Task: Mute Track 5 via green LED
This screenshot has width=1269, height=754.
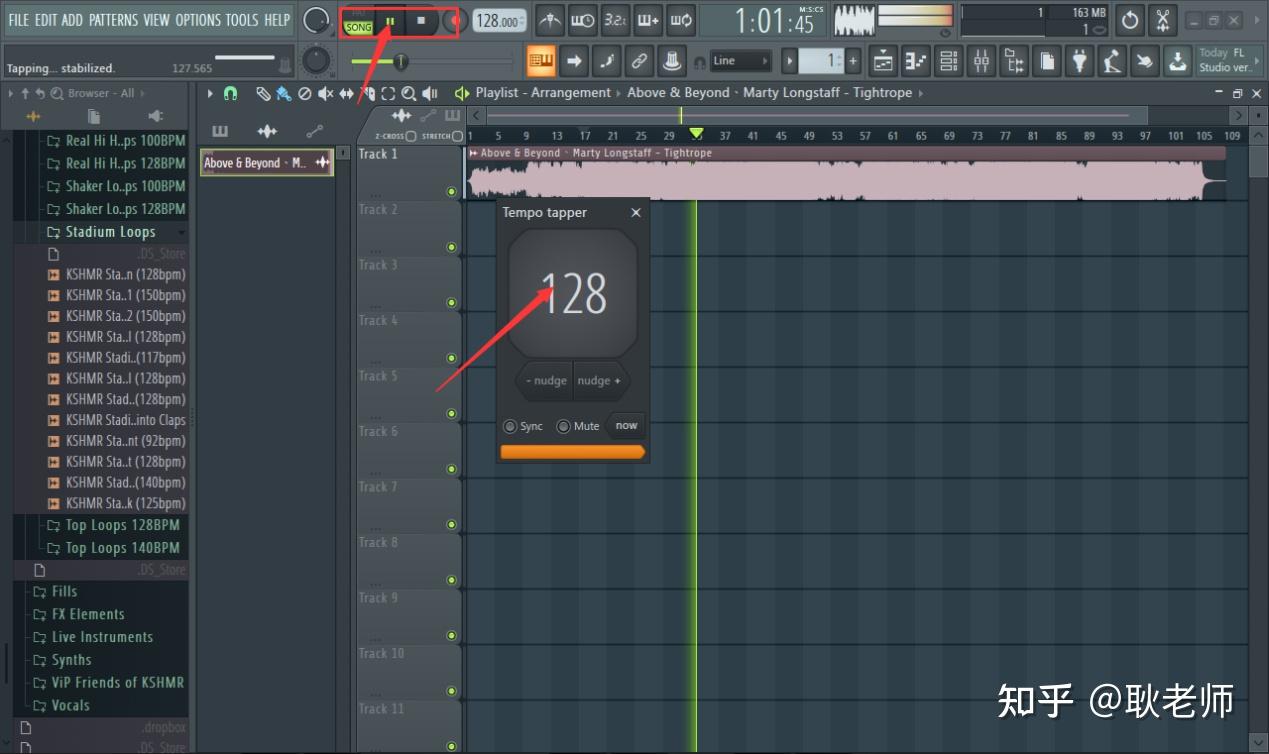Action: point(451,413)
